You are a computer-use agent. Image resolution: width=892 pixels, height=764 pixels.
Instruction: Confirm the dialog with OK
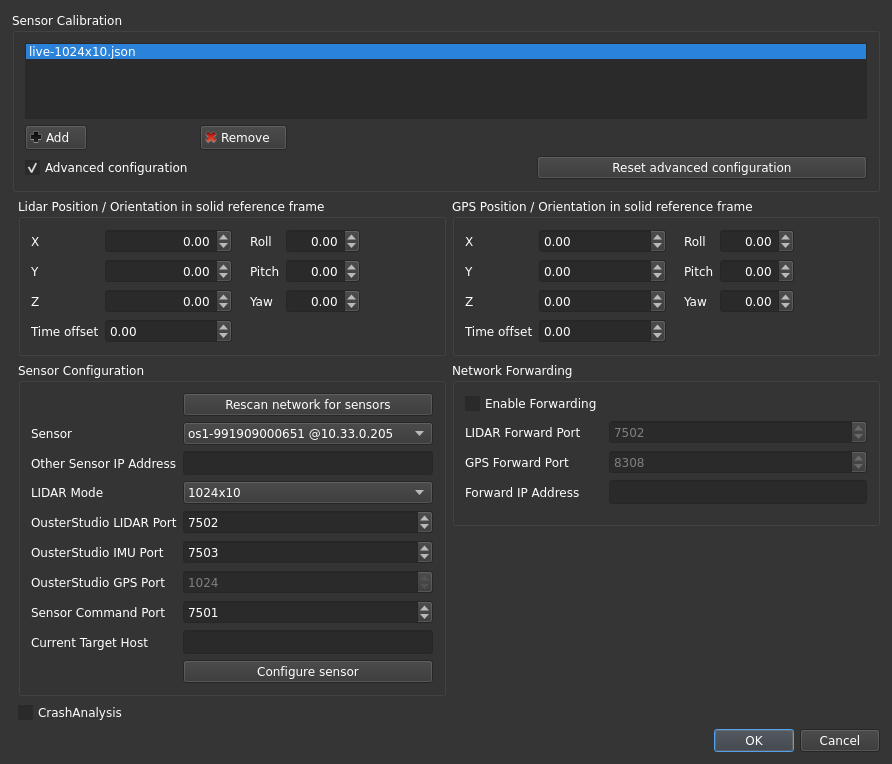[x=753, y=741]
